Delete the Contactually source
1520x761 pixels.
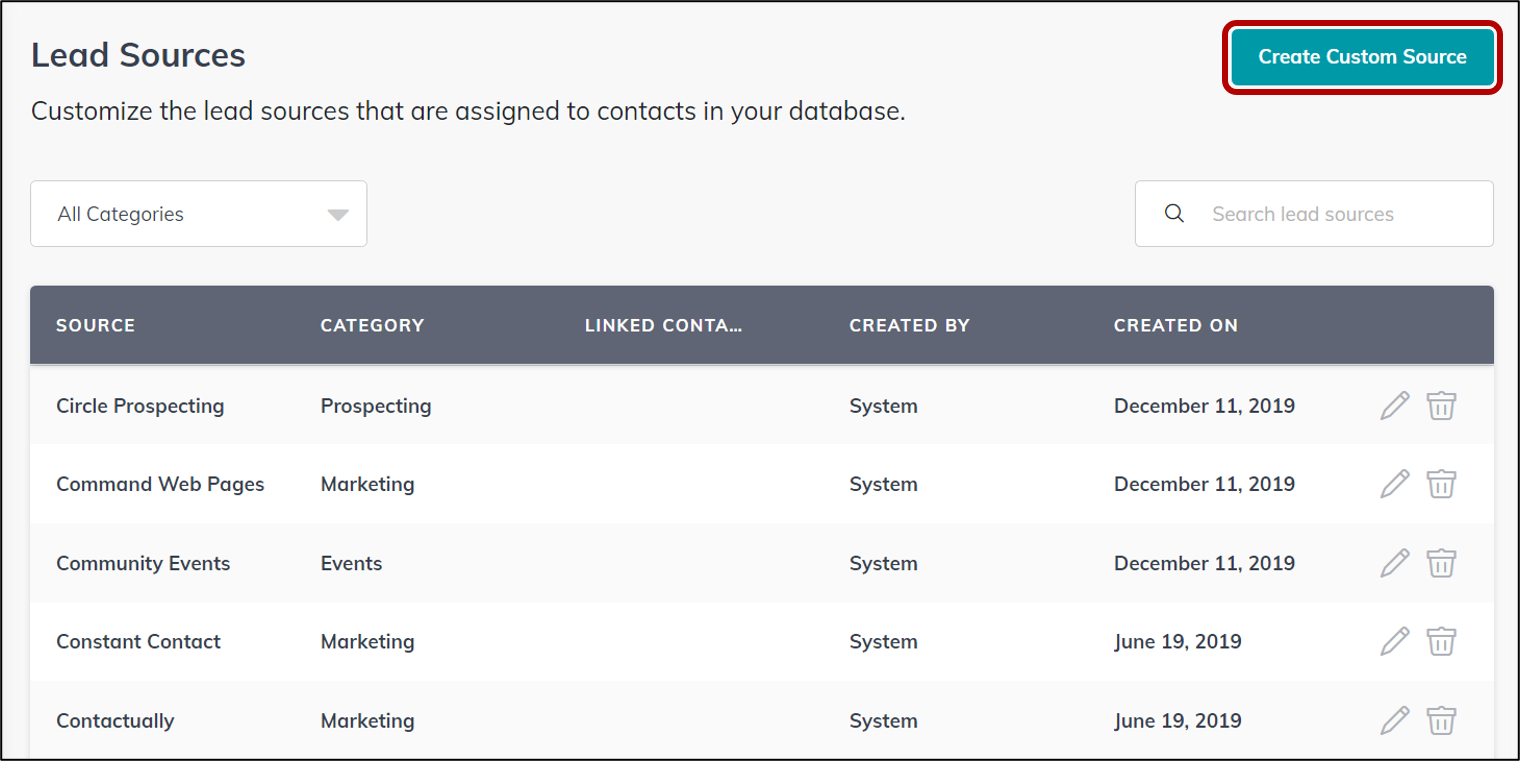[1441, 720]
